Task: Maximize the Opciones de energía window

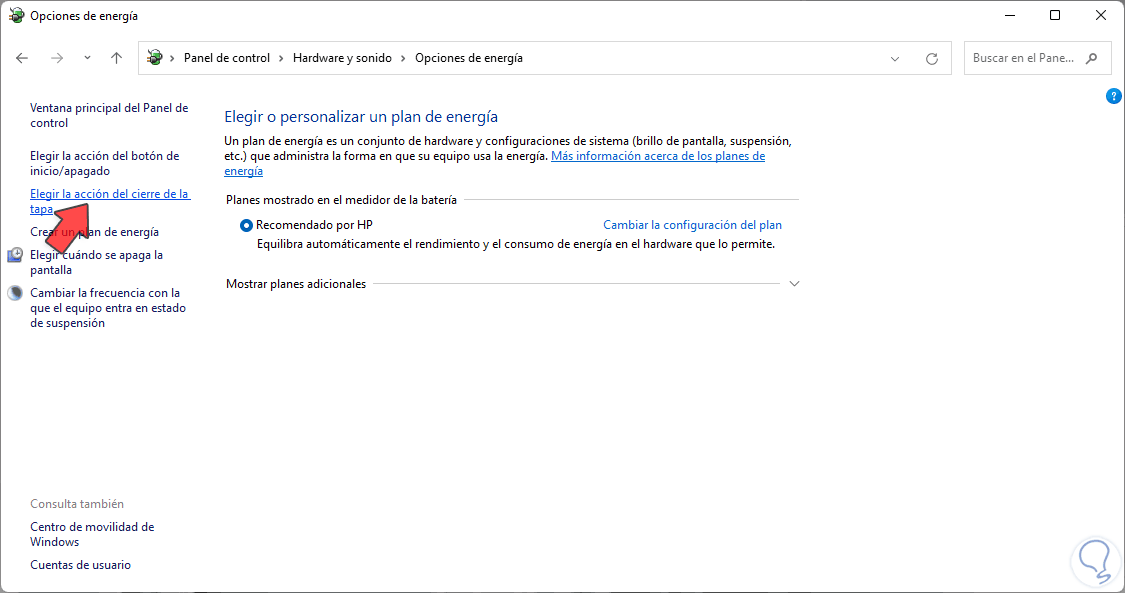Action: (1055, 15)
